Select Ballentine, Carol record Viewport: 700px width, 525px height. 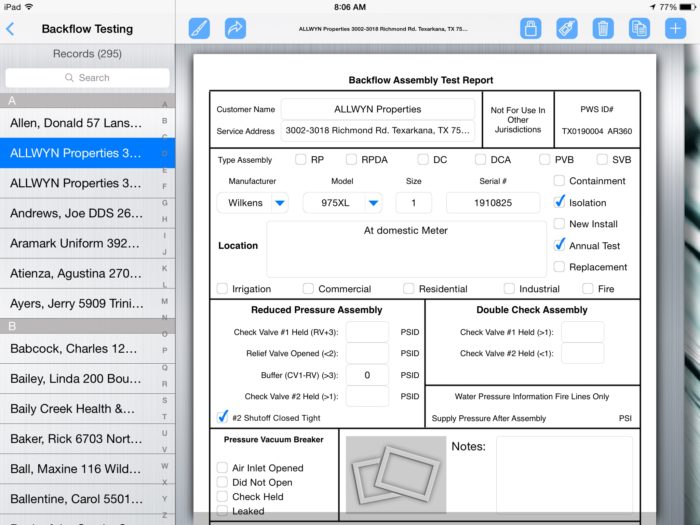coord(88,499)
